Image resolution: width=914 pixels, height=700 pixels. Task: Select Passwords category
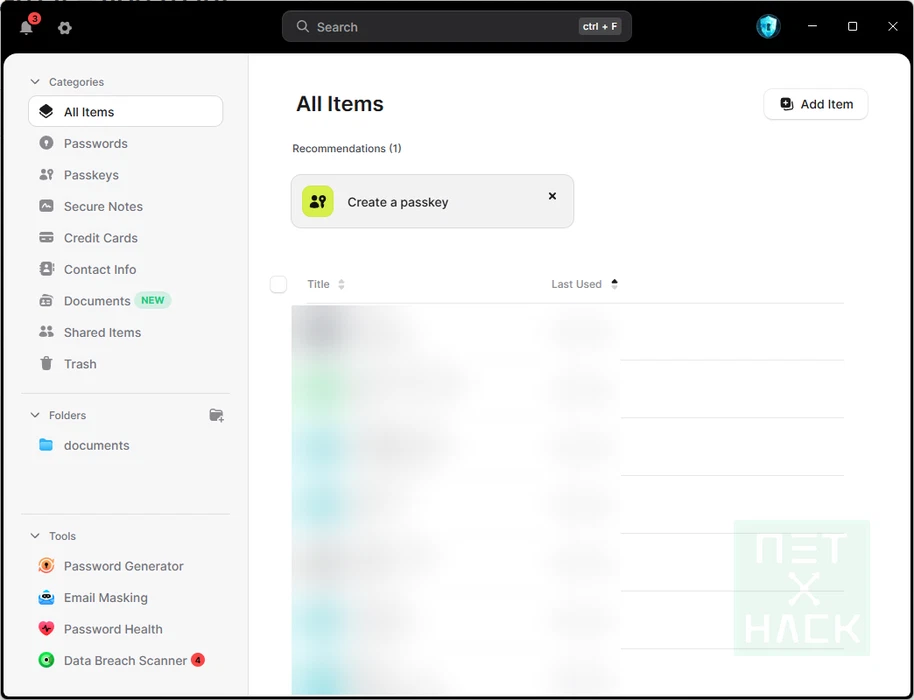95,144
